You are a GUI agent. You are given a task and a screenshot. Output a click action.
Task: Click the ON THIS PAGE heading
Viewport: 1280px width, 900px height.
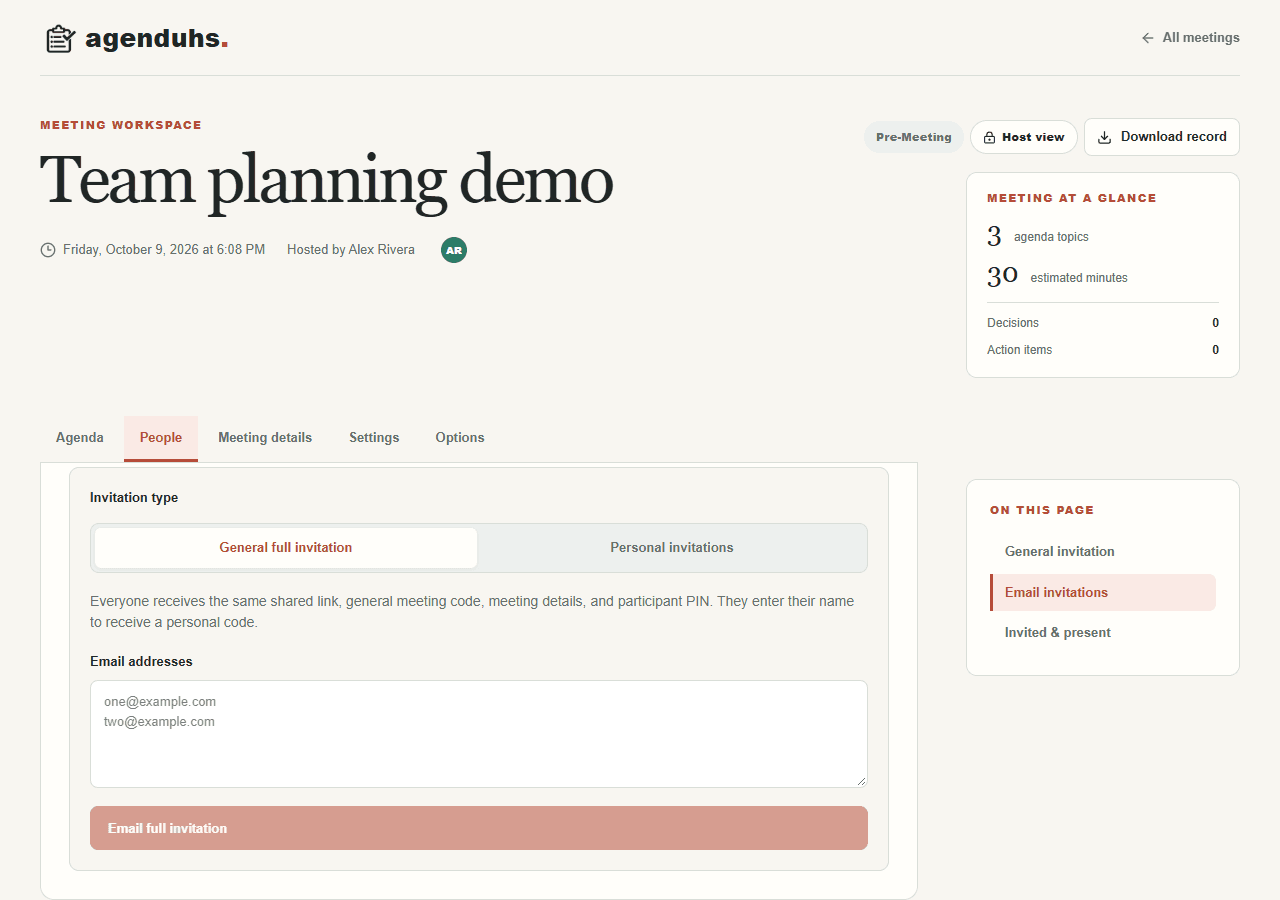pyautogui.click(x=1042, y=510)
